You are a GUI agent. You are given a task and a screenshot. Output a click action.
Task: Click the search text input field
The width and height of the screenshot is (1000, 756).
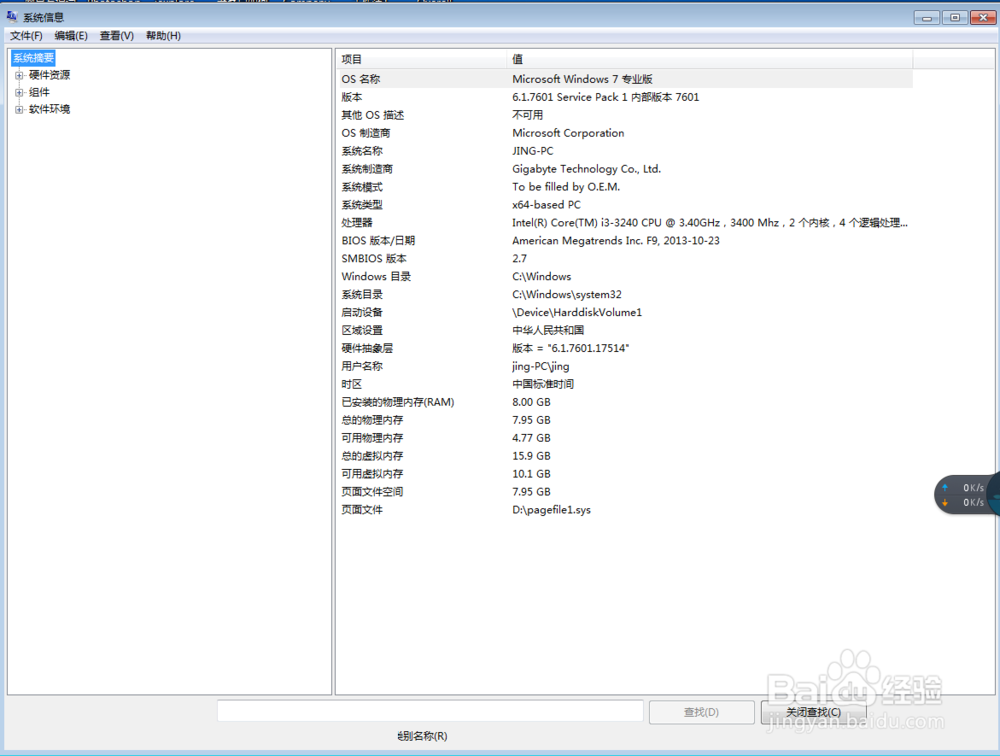[430, 711]
